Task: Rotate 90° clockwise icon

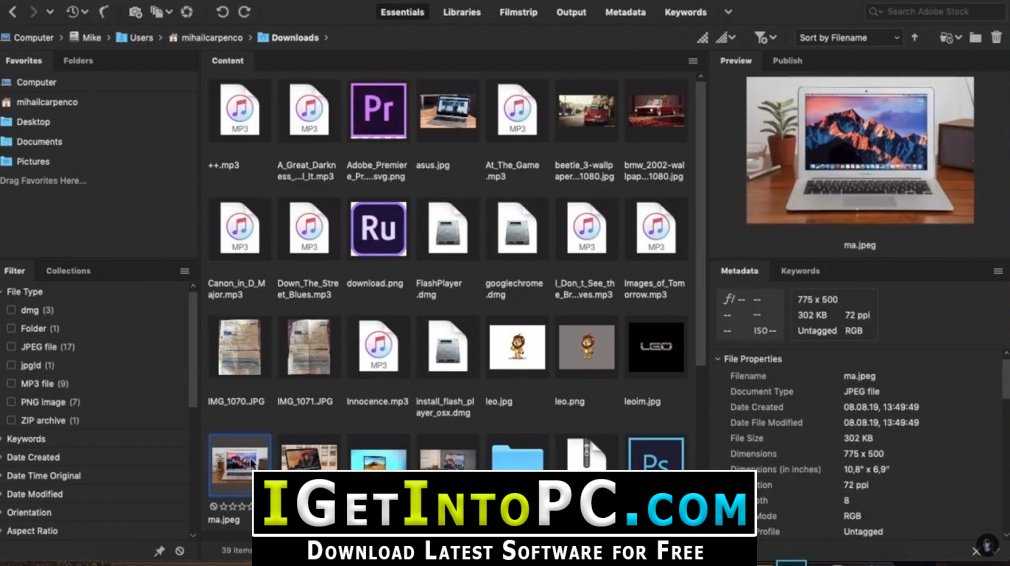Action: pyautogui.click(x=244, y=12)
